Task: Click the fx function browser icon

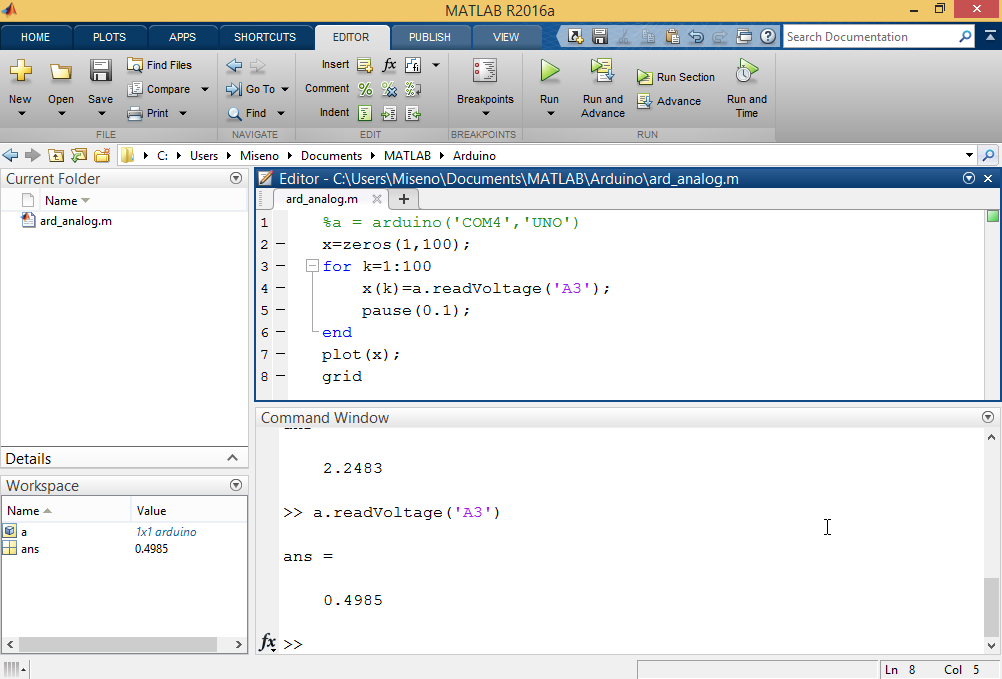Action: pos(267,642)
